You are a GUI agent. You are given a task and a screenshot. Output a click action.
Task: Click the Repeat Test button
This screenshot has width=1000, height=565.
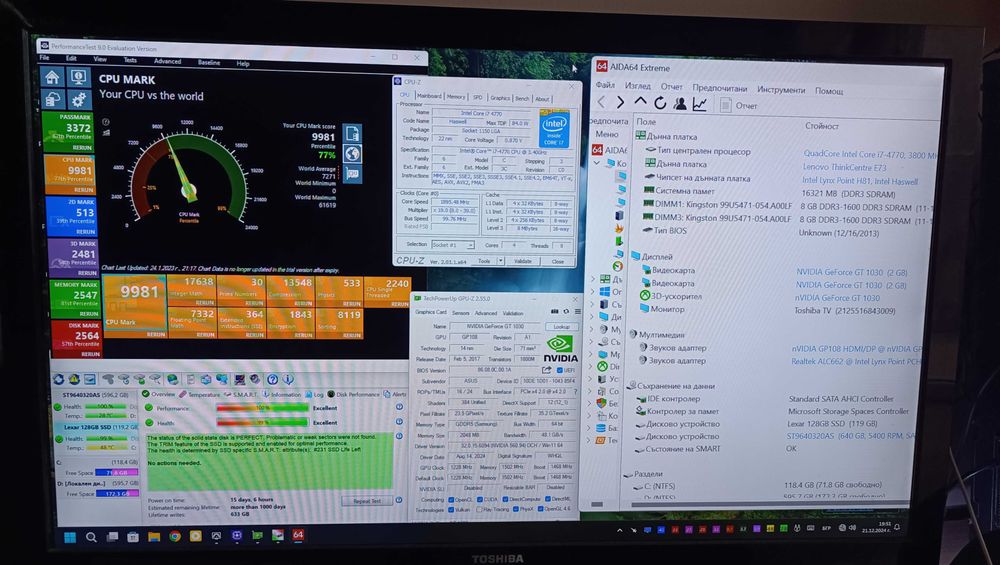pos(367,501)
